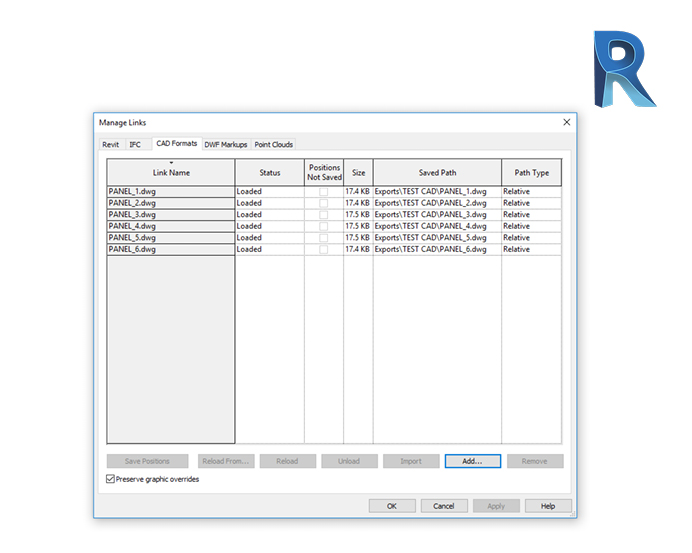Switch to DWF Markups tab
The image size is (692, 553).
[x=226, y=145]
